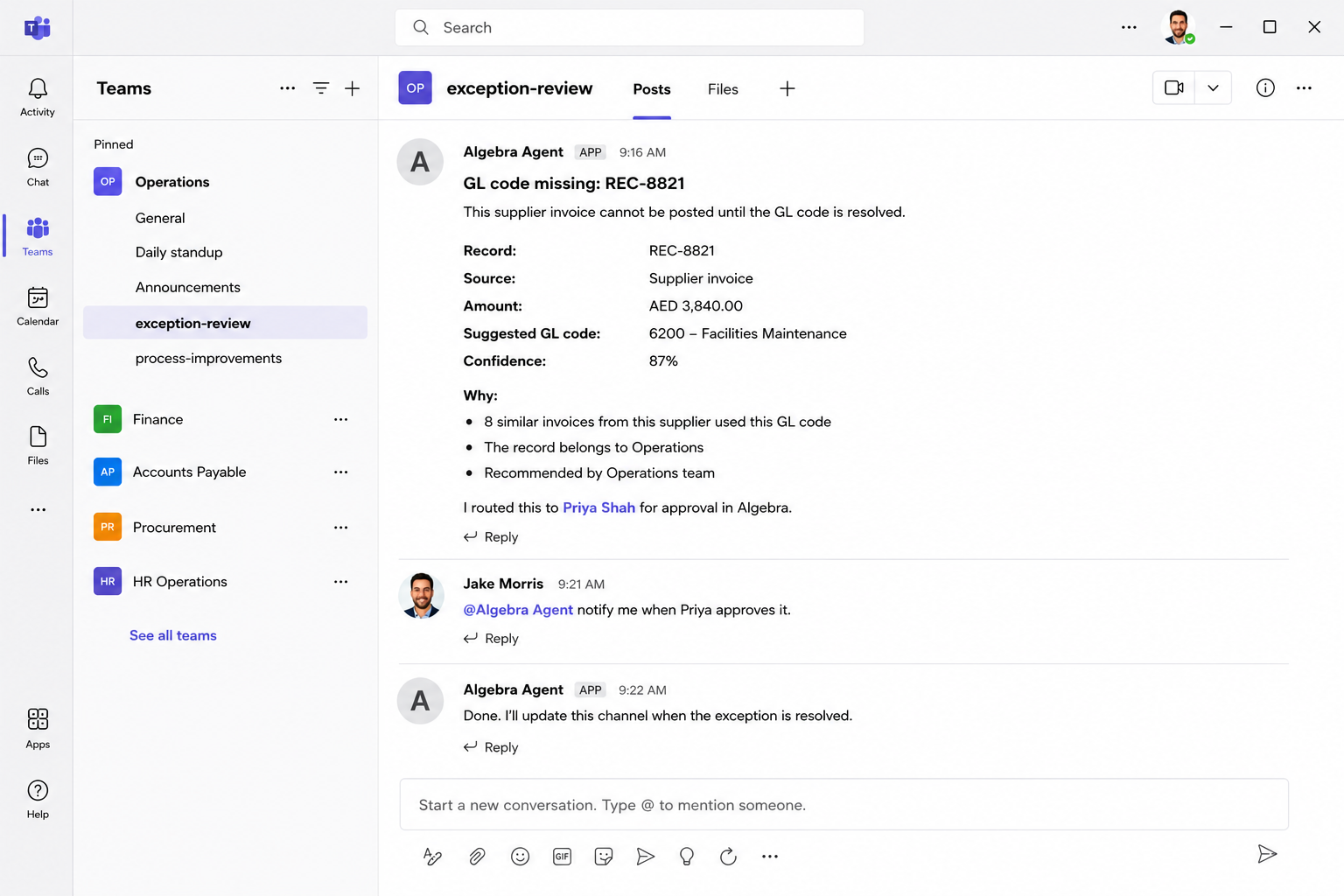
Task: Click the loop component icon
Action: click(728, 857)
